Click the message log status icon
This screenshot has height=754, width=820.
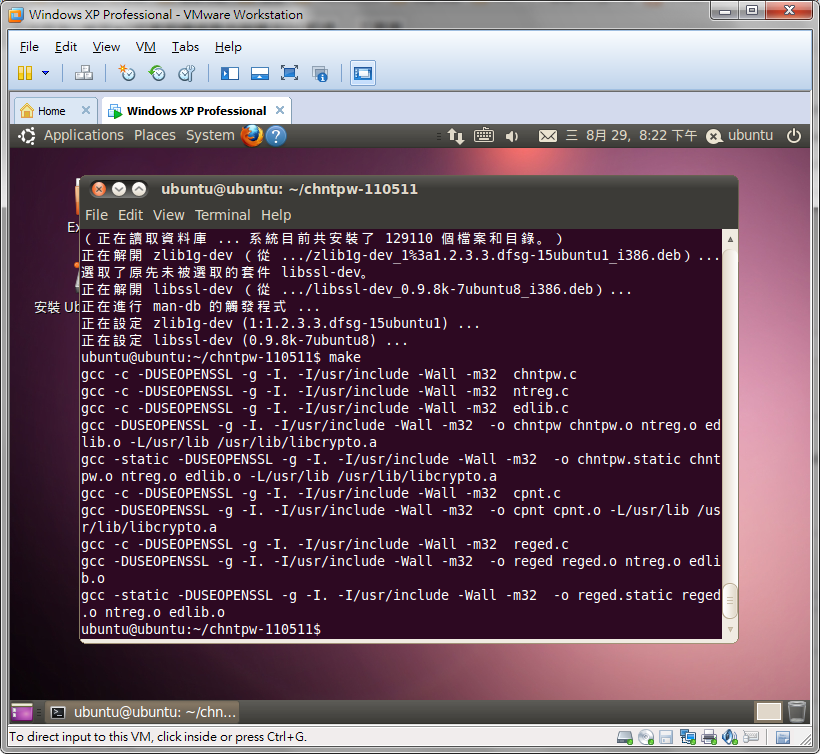783,737
